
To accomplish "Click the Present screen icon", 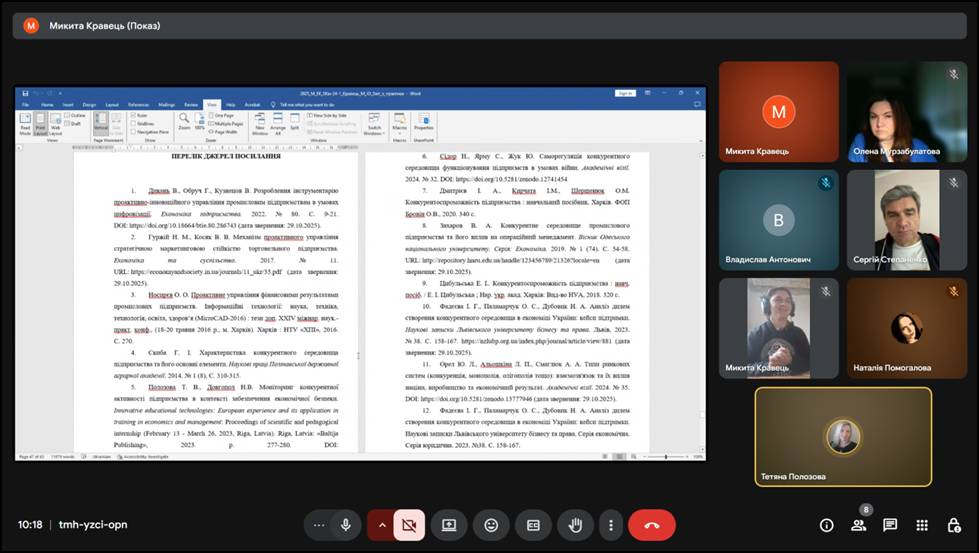I will point(449,525).
